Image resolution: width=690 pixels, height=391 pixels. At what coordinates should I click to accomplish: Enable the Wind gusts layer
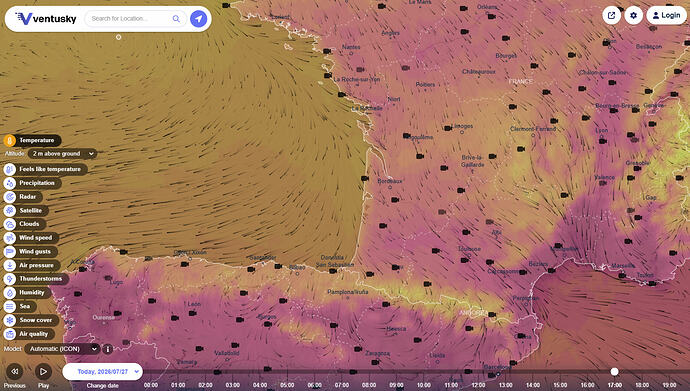click(31, 252)
